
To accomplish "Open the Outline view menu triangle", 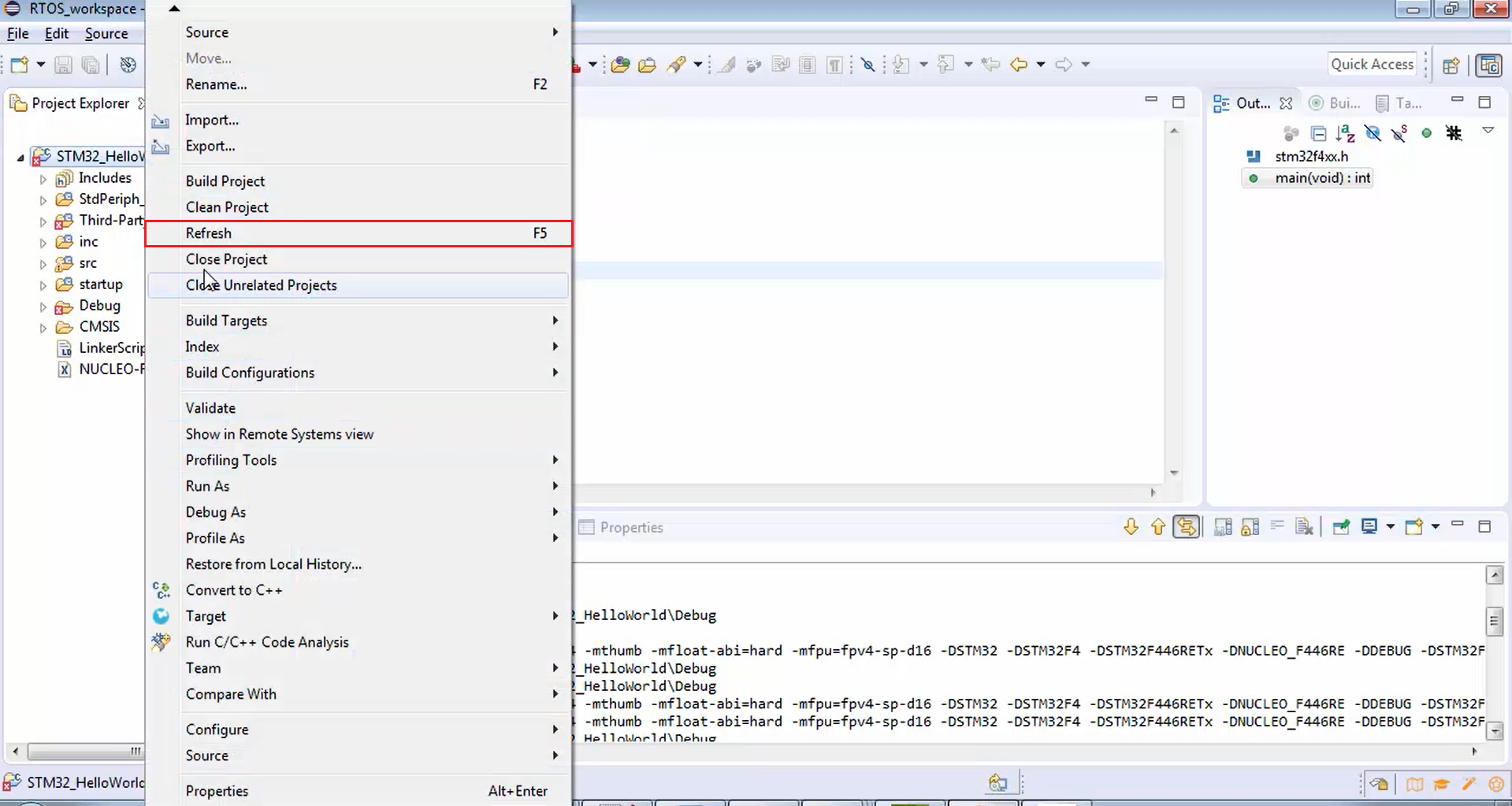I will (x=1488, y=131).
